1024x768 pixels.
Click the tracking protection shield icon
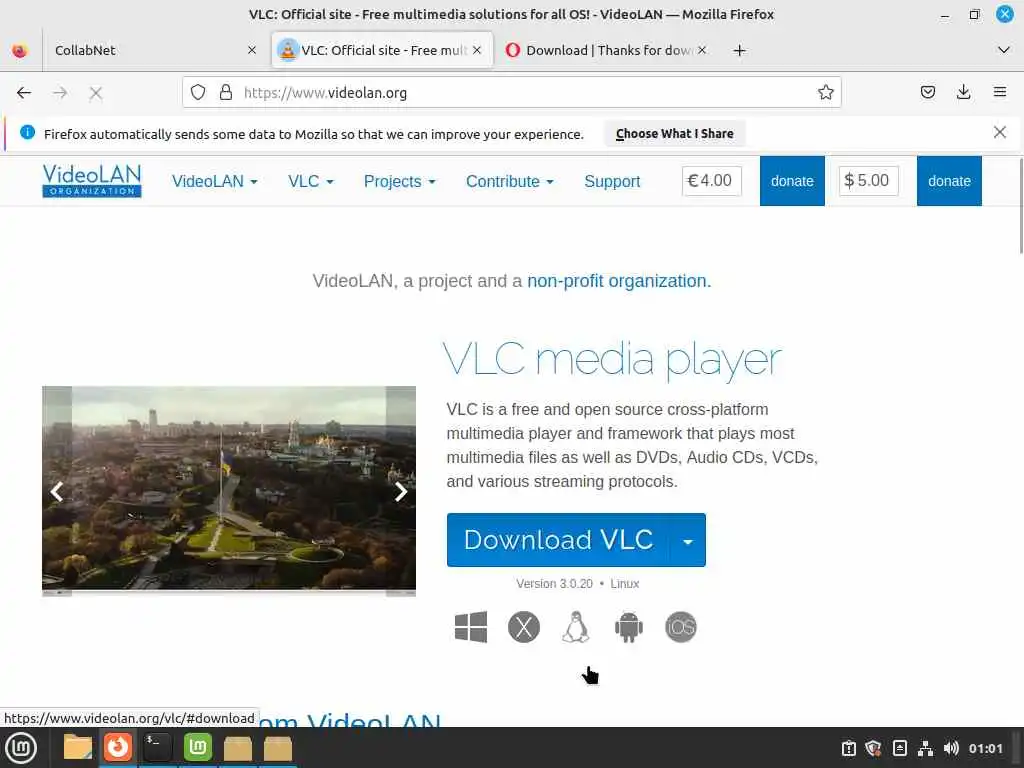198,93
